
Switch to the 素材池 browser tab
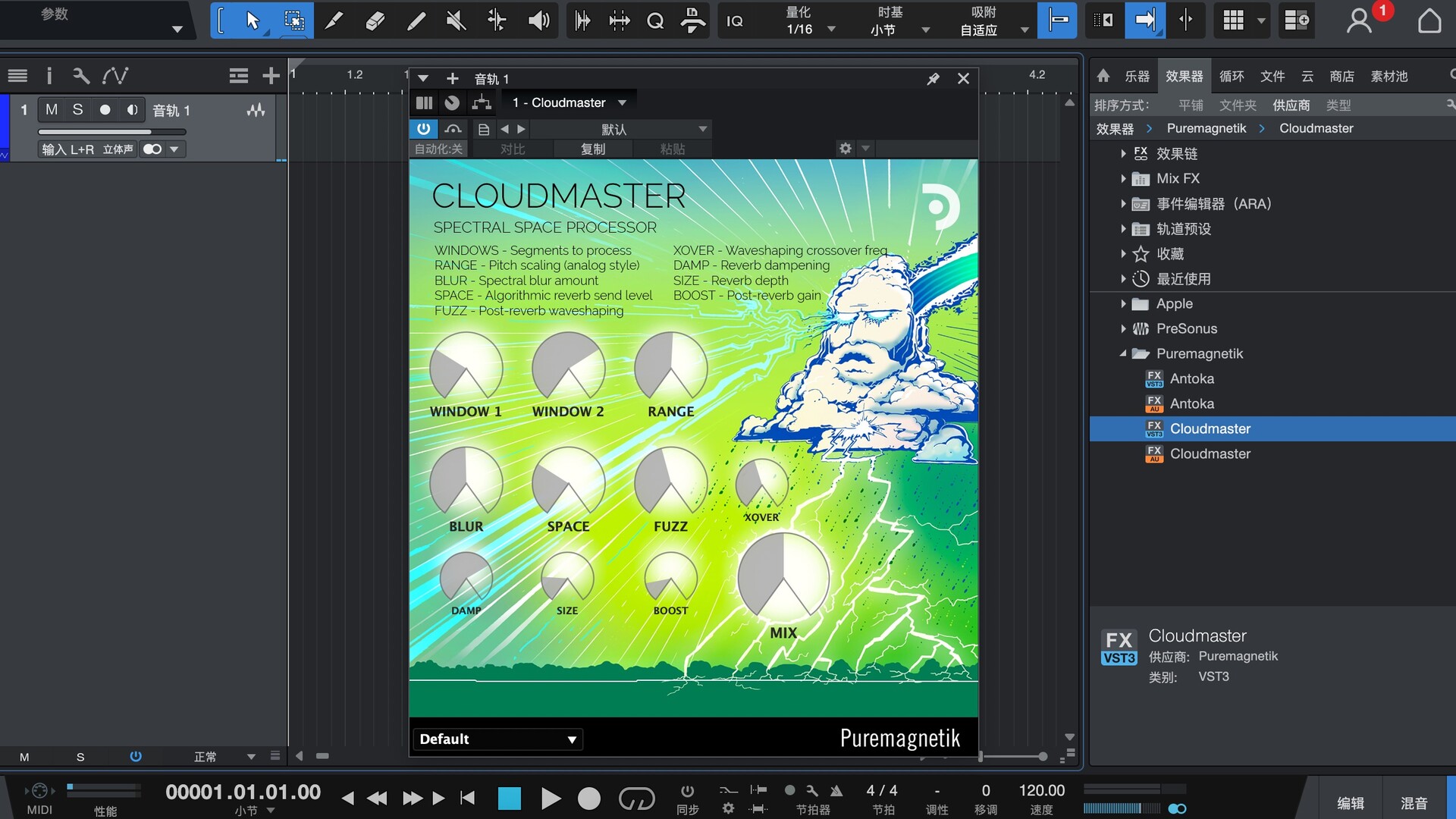point(1389,76)
